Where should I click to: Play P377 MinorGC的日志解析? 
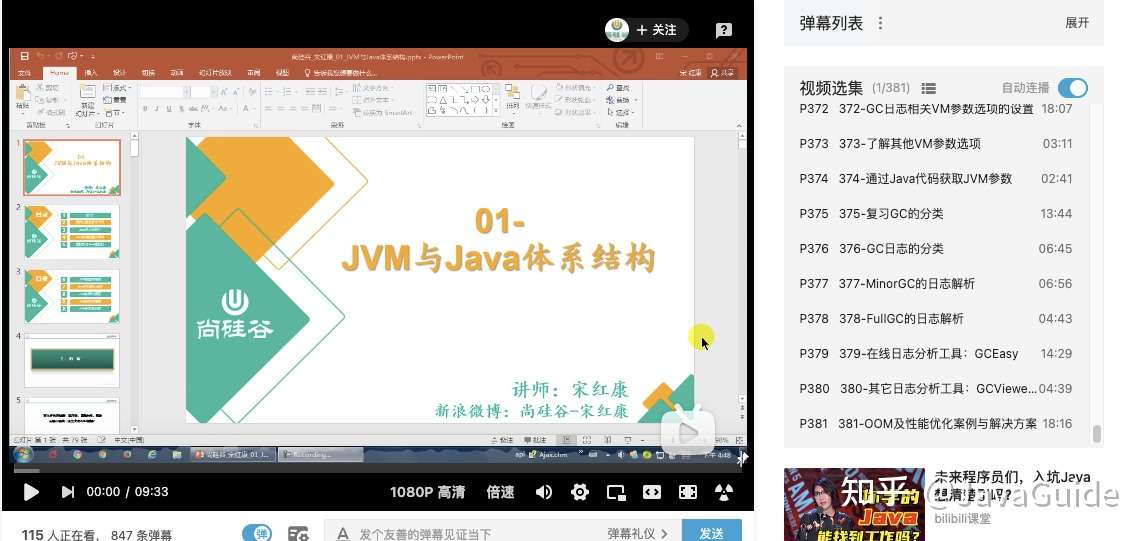[936, 283]
